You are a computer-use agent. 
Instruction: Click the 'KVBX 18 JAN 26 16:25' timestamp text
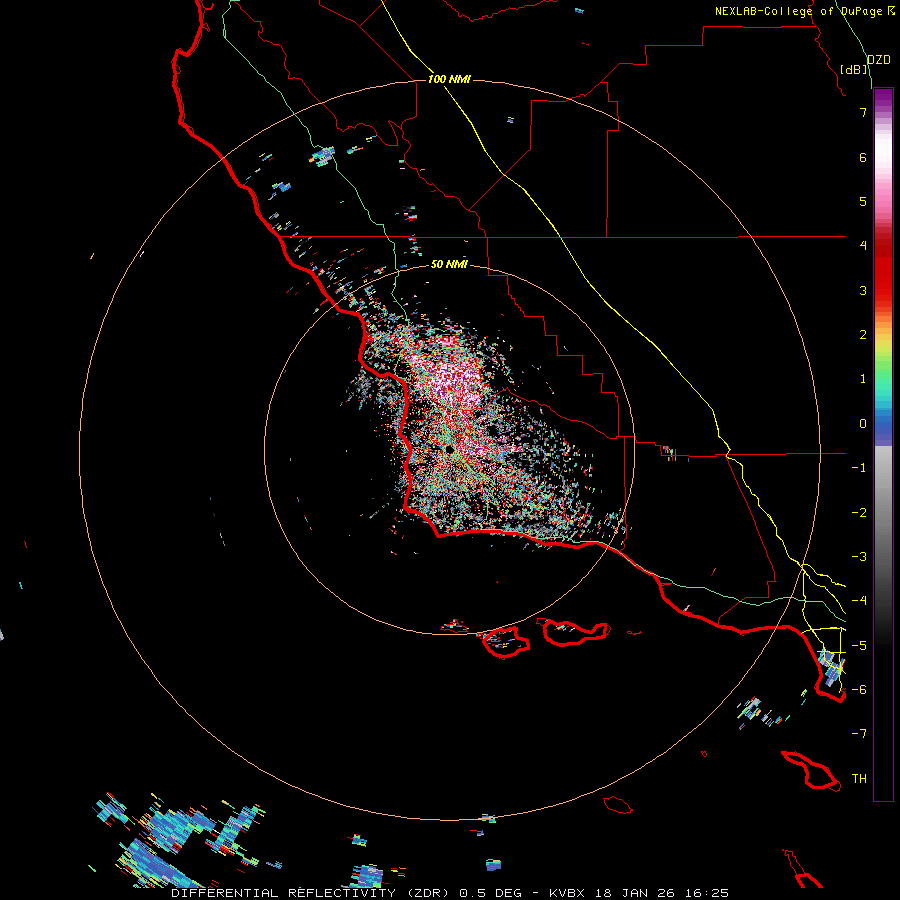[x=639, y=893]
